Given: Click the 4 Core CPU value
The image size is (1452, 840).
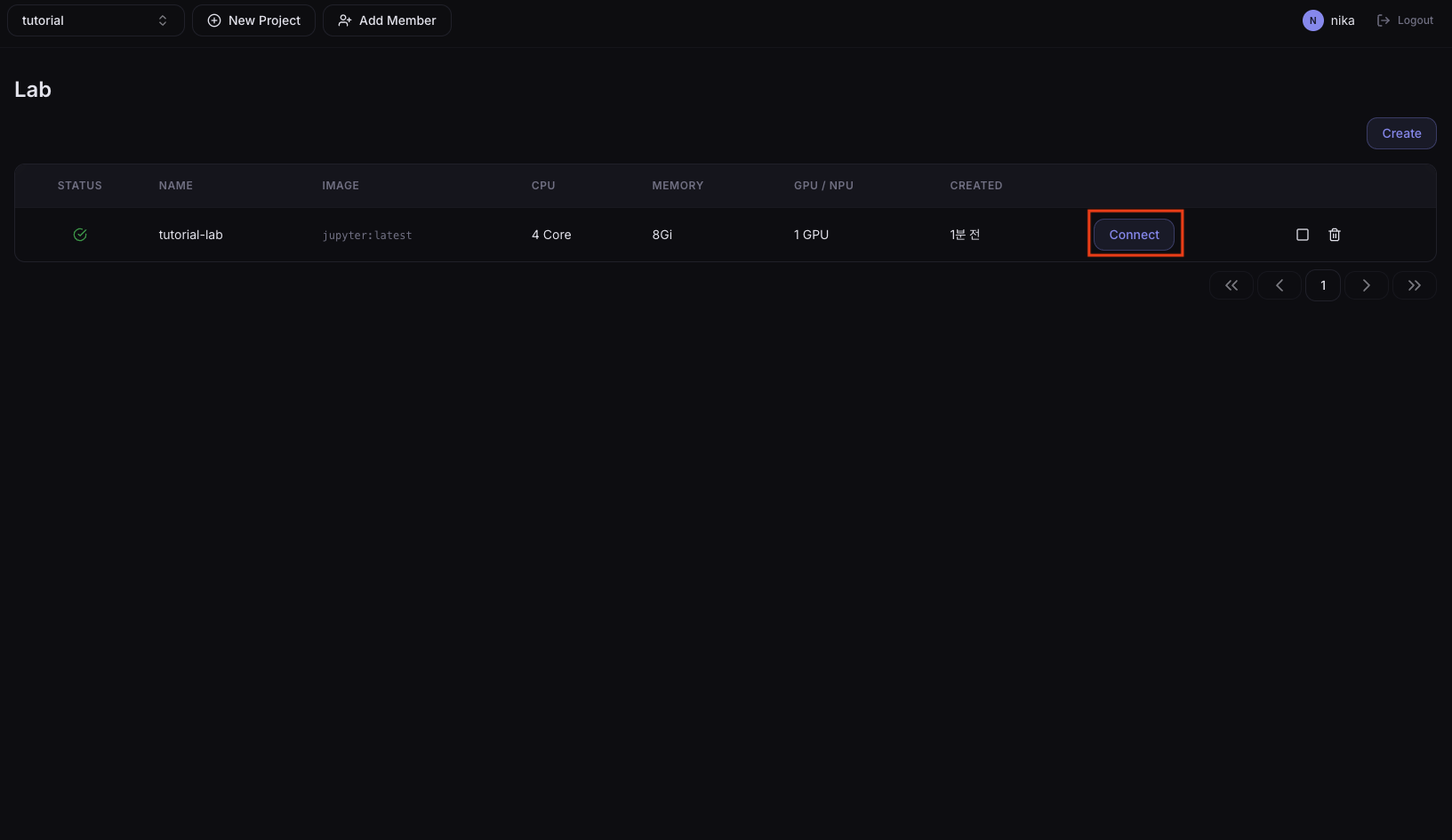Looking at the screenshot, I should (551, 235).
